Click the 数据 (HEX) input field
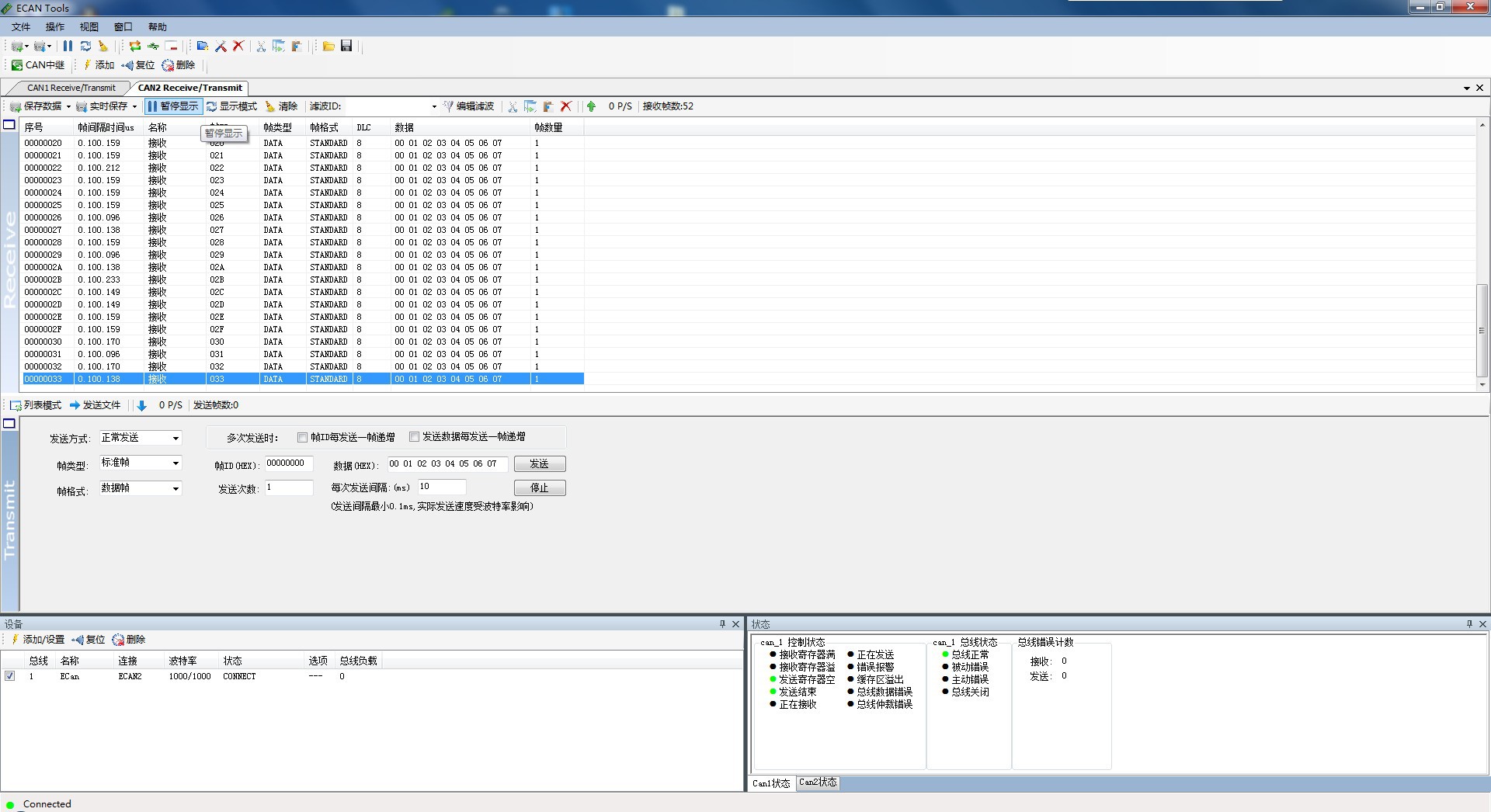 (x=448, y=463)
